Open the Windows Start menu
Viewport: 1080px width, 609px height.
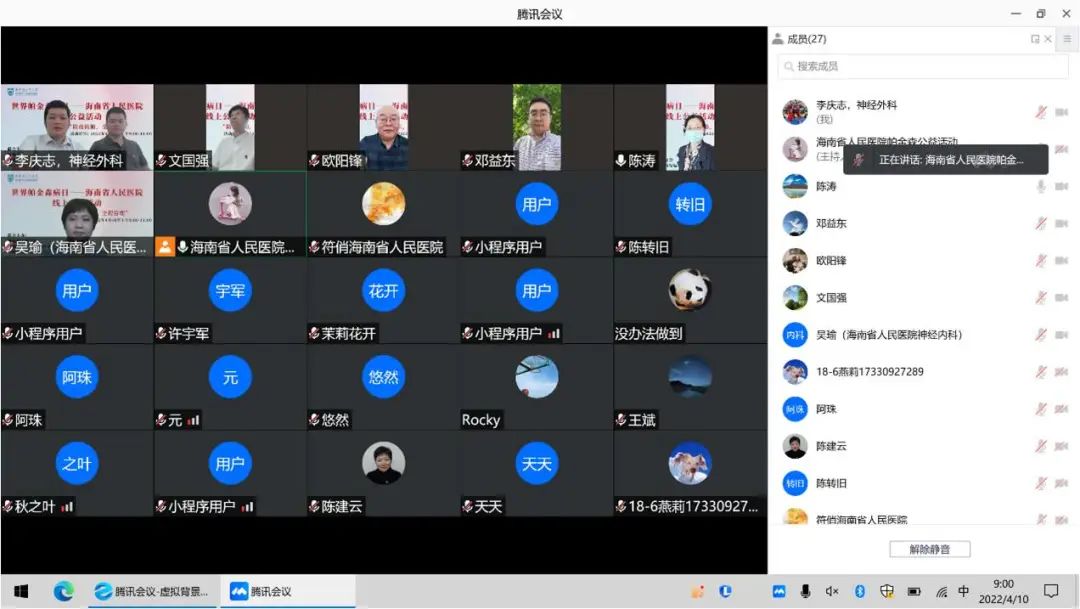pos(20,590)
